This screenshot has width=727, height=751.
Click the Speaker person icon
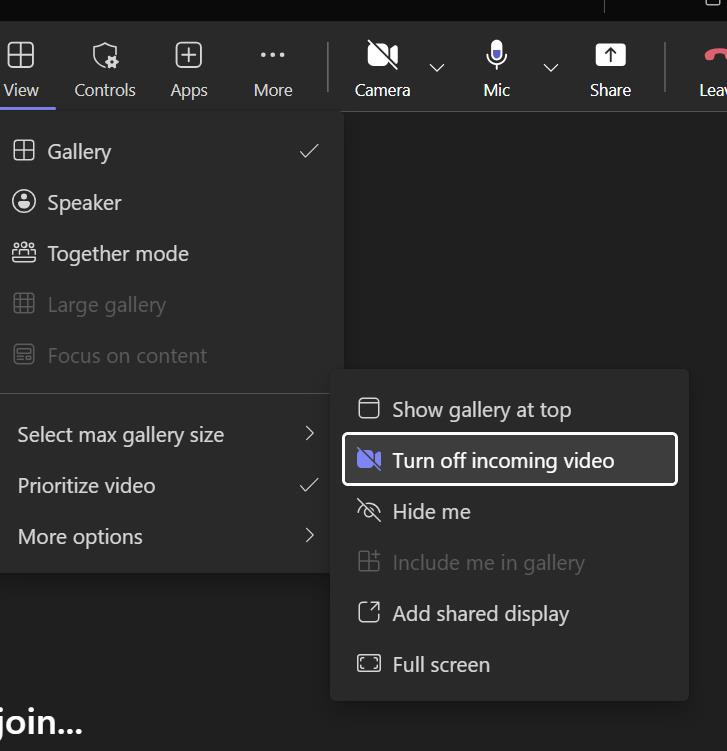tap(24, 201)
